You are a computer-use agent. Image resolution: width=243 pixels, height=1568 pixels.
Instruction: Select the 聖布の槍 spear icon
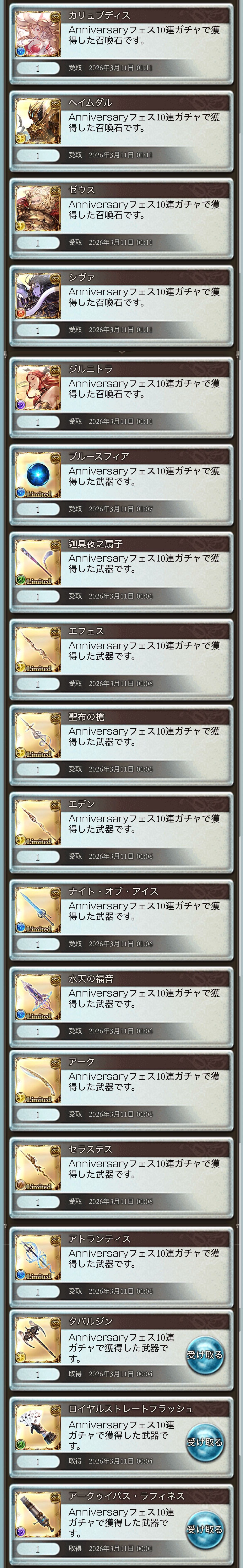[x=38, y=736]
